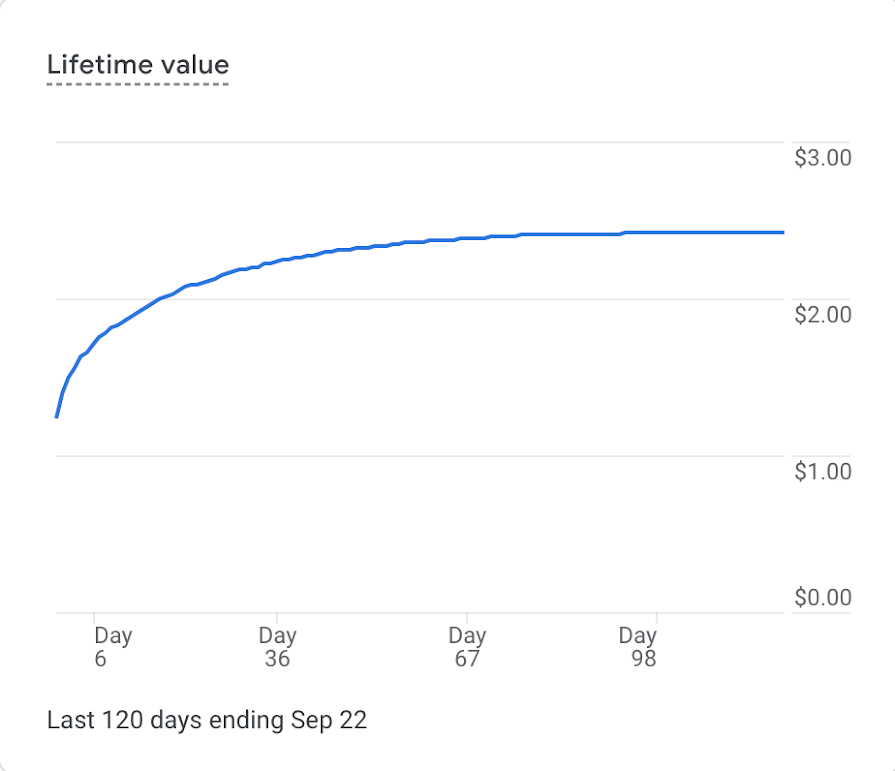Click the $1.00 y-axis label

[822, 471]
